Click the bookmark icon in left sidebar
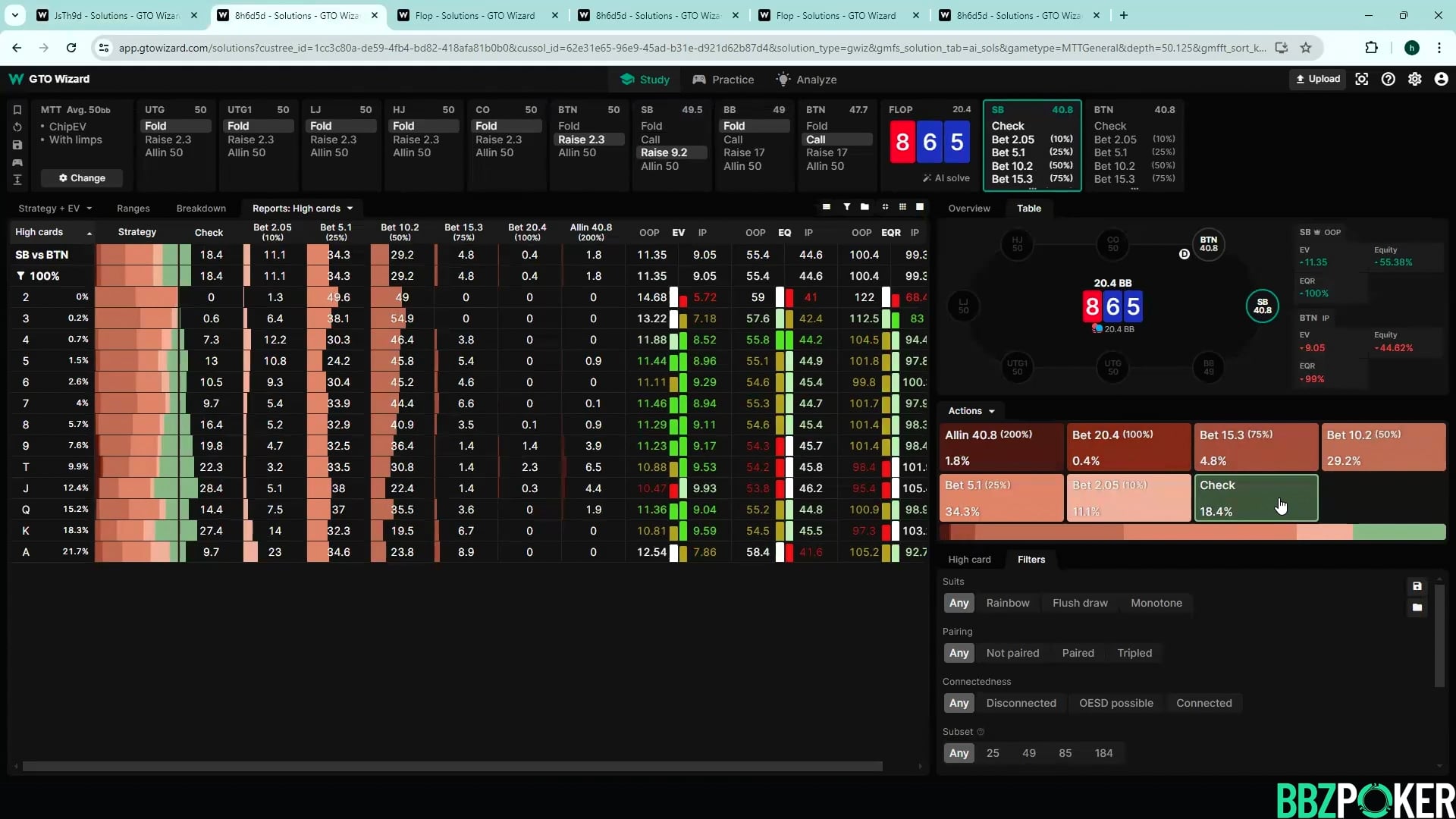1456x819 pixels. [x=17, y=110]
